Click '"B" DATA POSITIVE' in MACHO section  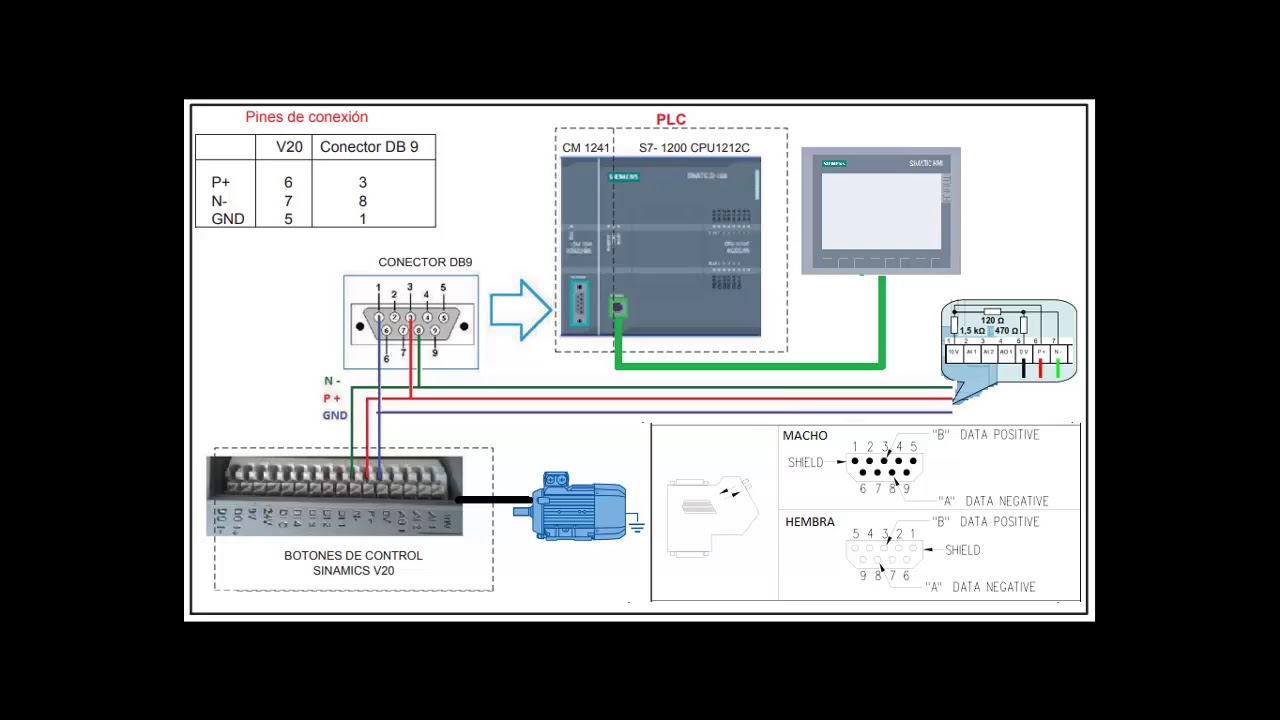coord(986,435)
